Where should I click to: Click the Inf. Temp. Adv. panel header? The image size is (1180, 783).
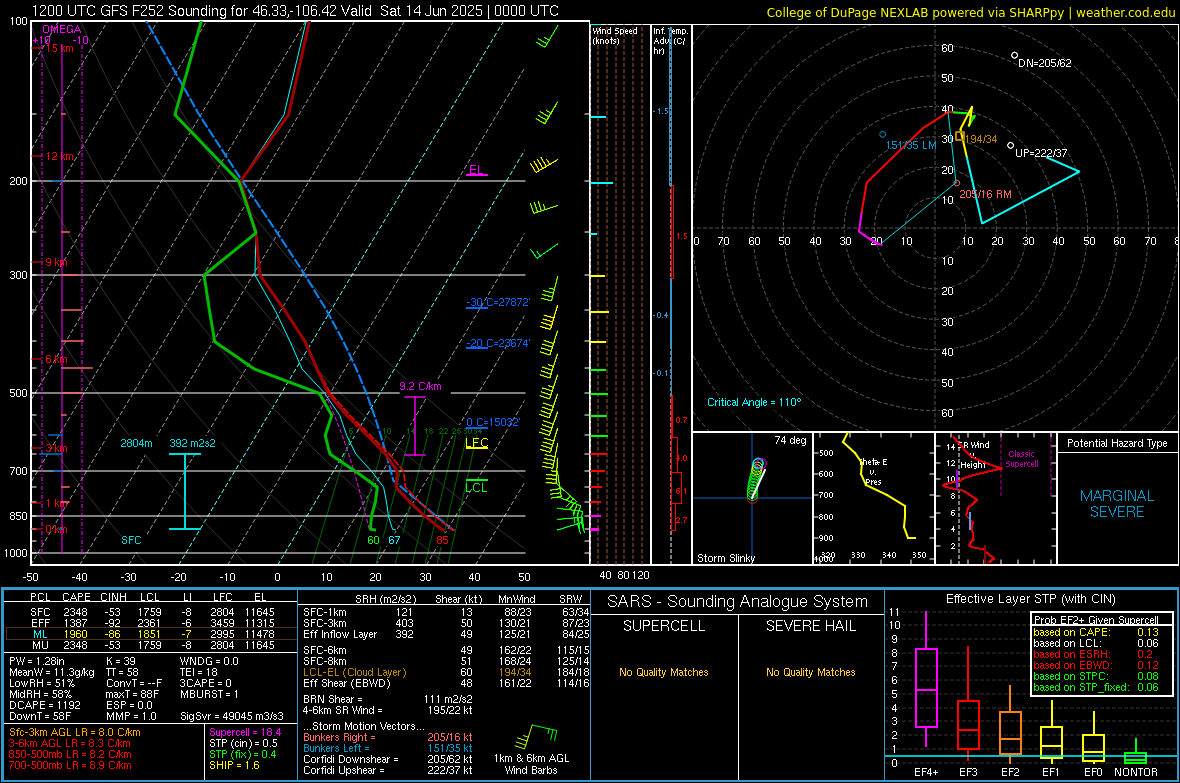671,41
